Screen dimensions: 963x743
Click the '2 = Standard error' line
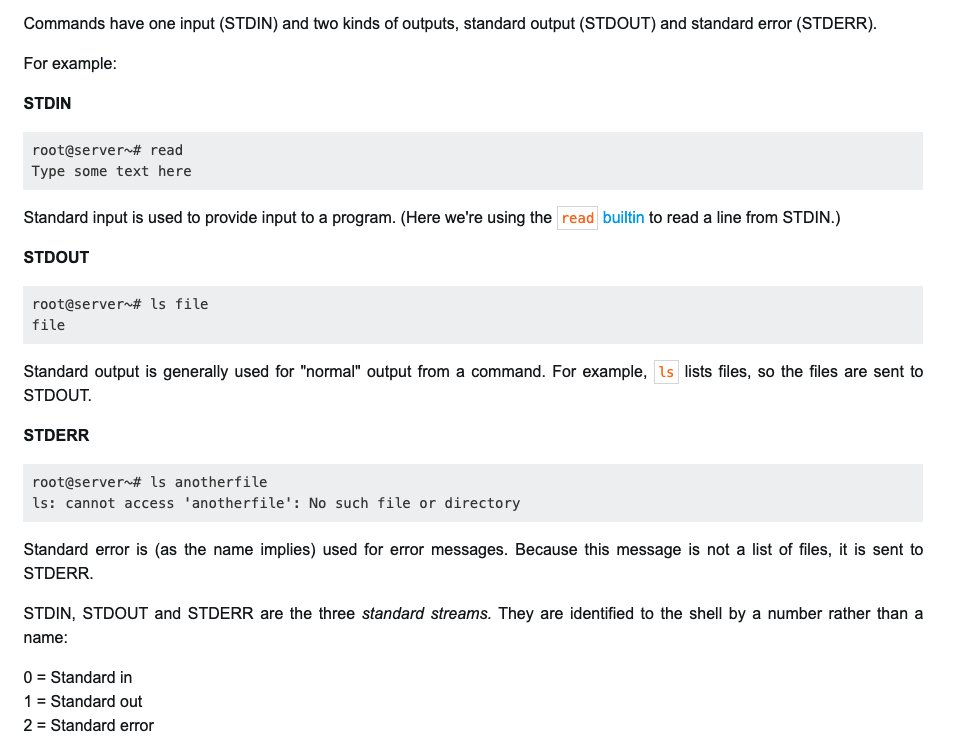[88, 725]
